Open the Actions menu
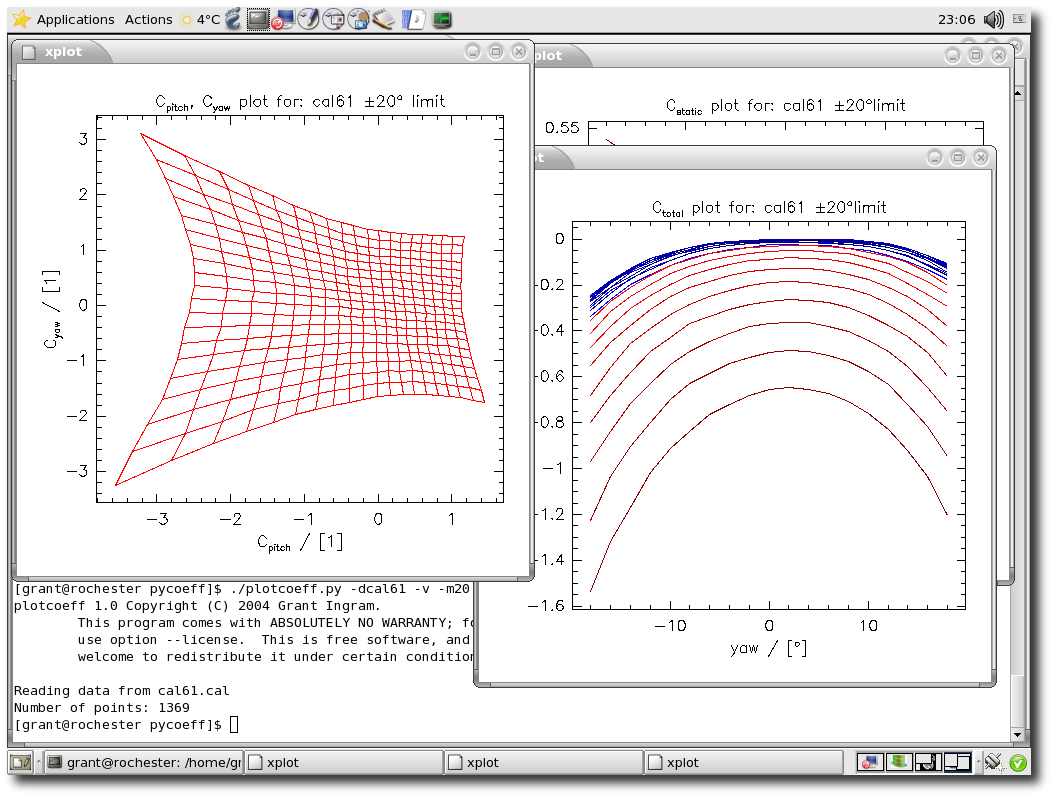1054x798 pixels. click(x=148, y=19)
